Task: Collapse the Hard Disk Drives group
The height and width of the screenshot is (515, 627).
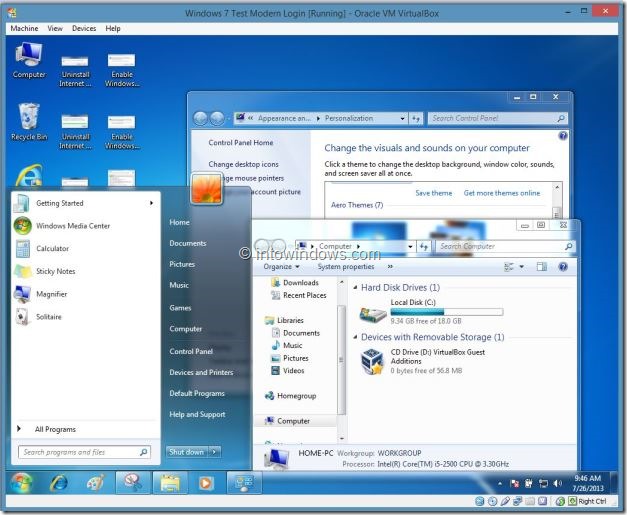Action: 355,287
